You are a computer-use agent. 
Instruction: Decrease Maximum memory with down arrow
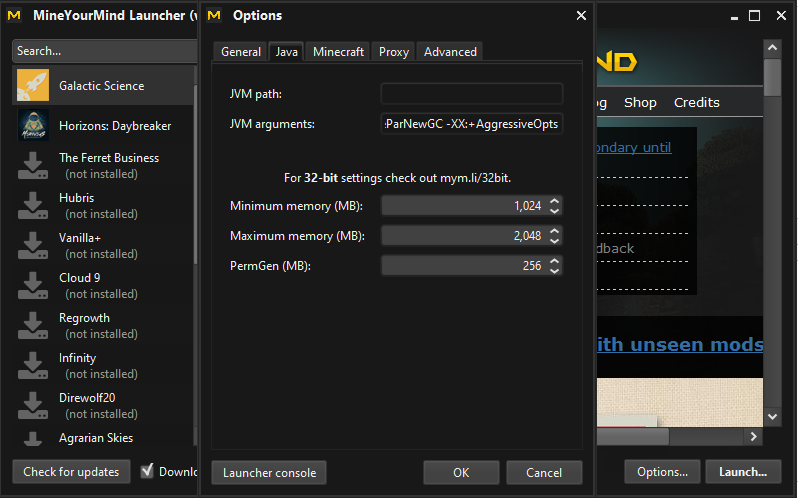coord(554,241)
